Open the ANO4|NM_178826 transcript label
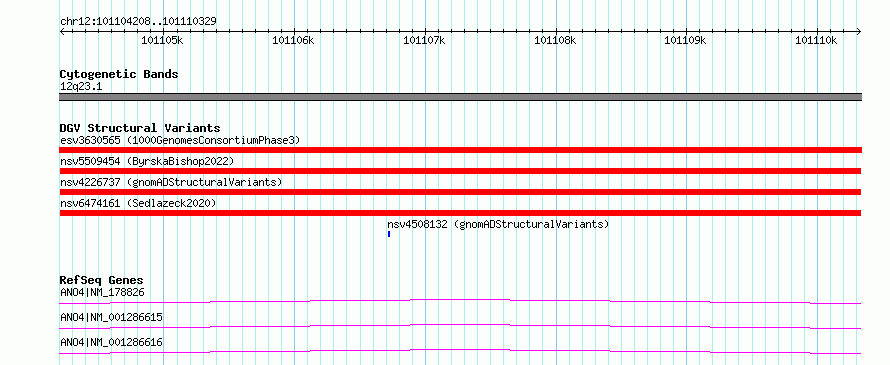The image size is (890, 365). (102, 293)
